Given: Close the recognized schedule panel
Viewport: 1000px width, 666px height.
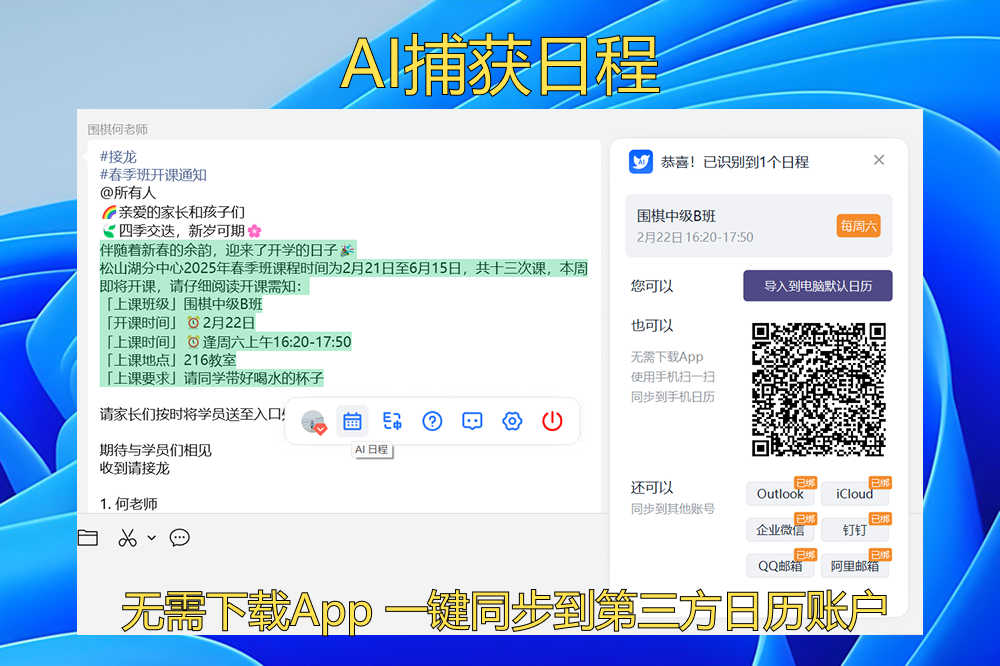Looking at the screenshot, I should [879, 160].
